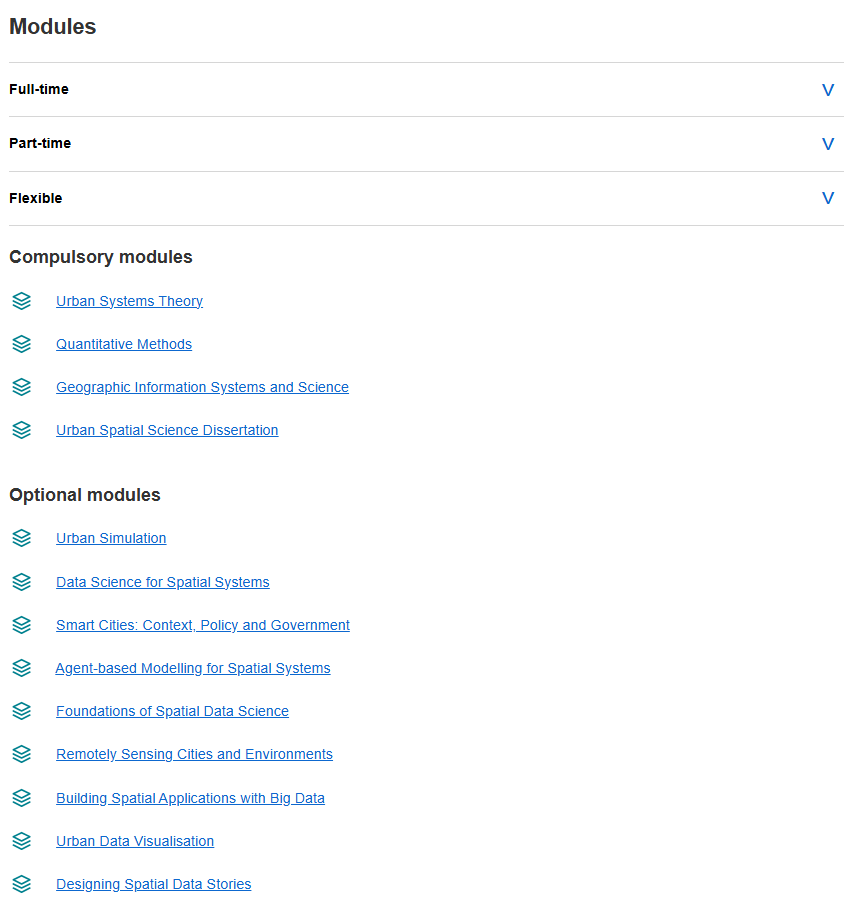This screenshot has height=910, width=846.
Task: Click the Optional modules heading
Action: [x=85, y=494]
